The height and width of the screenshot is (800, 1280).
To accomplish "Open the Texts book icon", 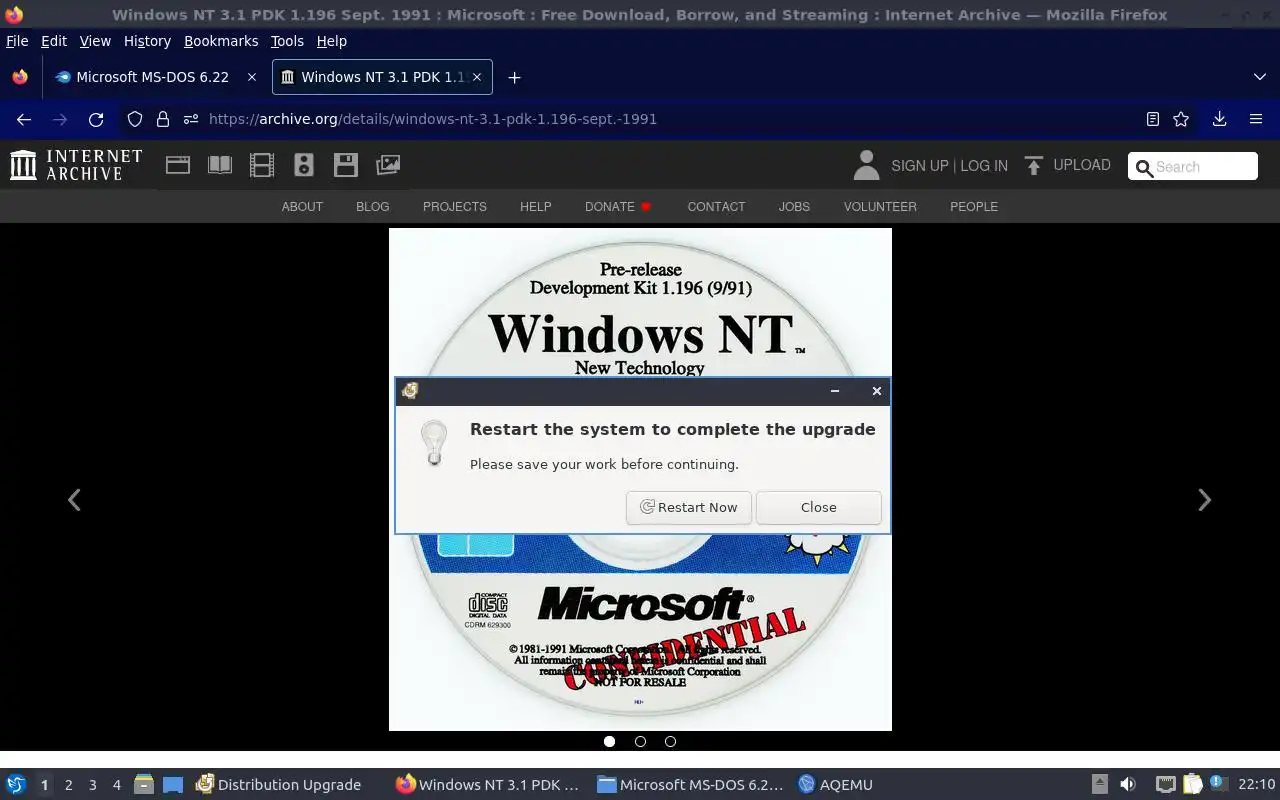I will tap(220, 165).
